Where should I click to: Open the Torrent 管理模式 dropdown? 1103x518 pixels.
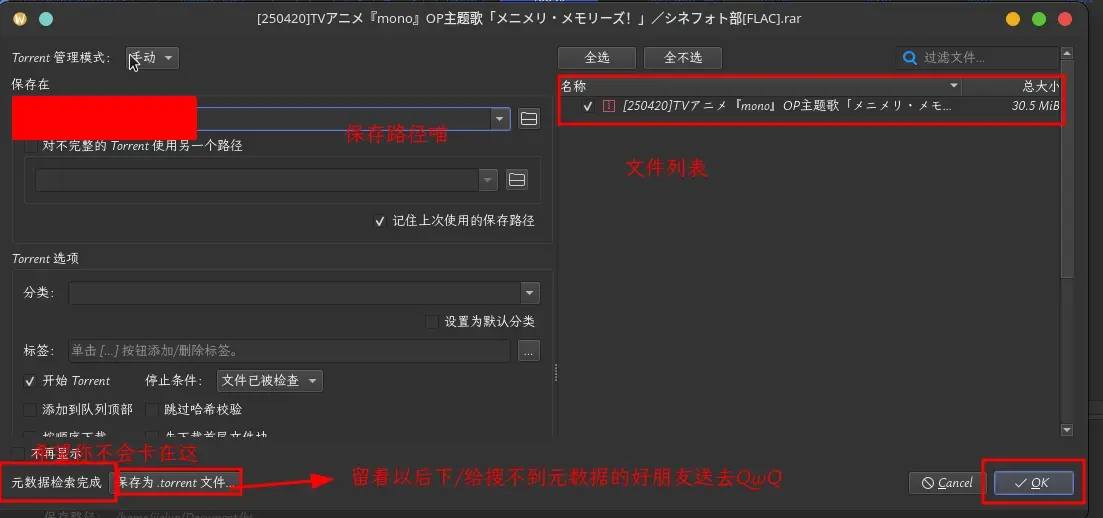click(x=153, y=58)
